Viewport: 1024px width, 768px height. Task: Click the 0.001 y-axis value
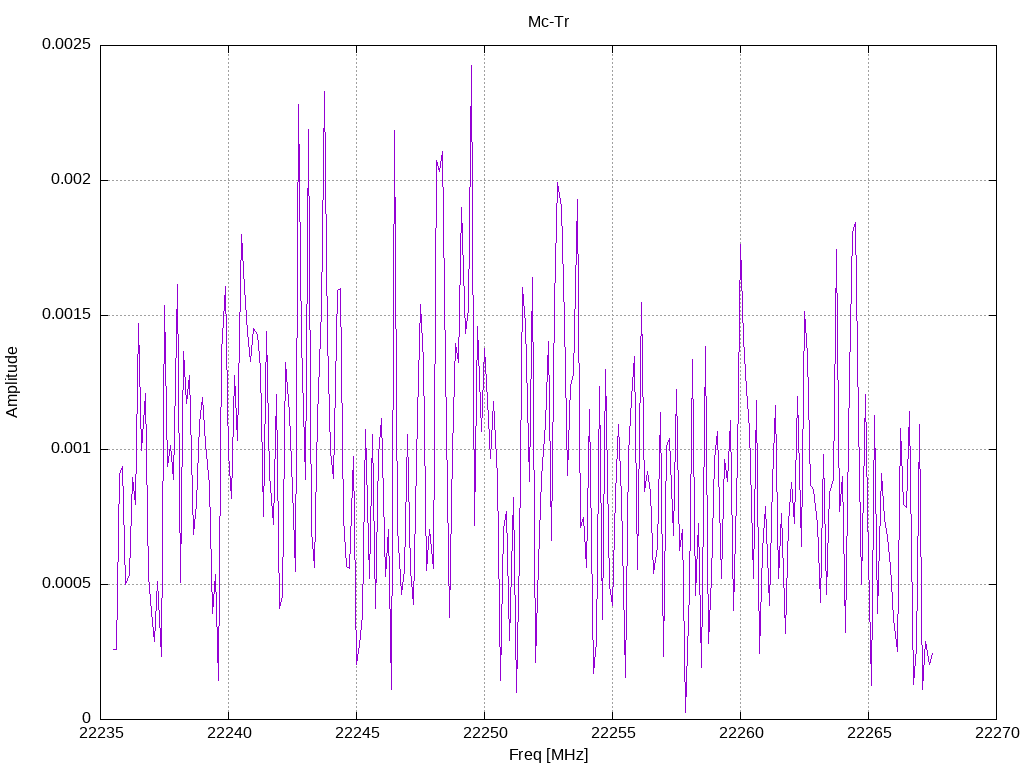(x=71, y=448)
